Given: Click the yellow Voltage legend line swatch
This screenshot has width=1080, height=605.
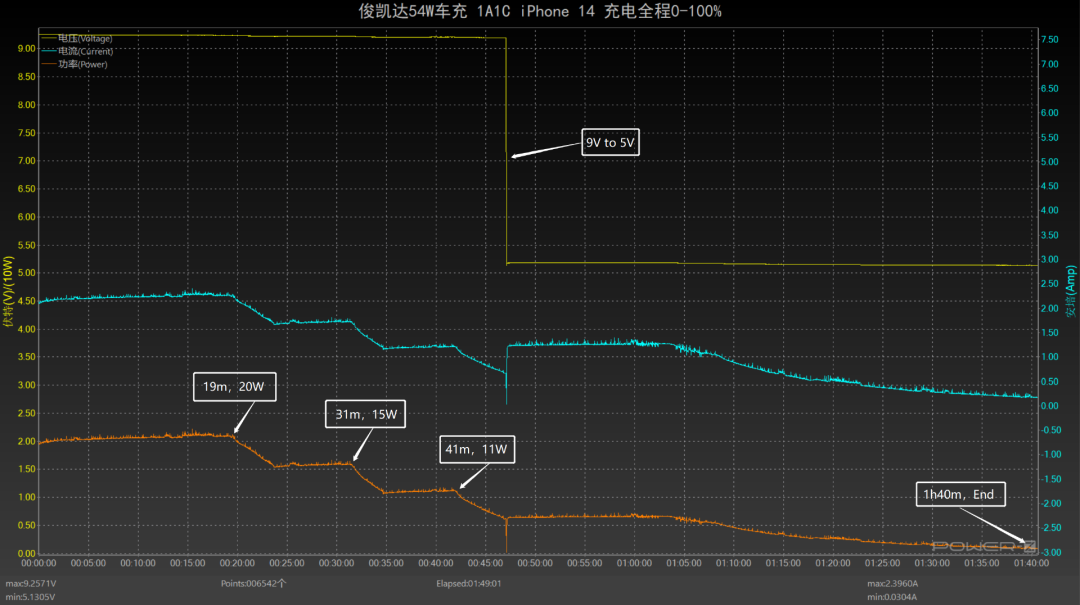Looking at the screenshot, I should click(49, 39).
